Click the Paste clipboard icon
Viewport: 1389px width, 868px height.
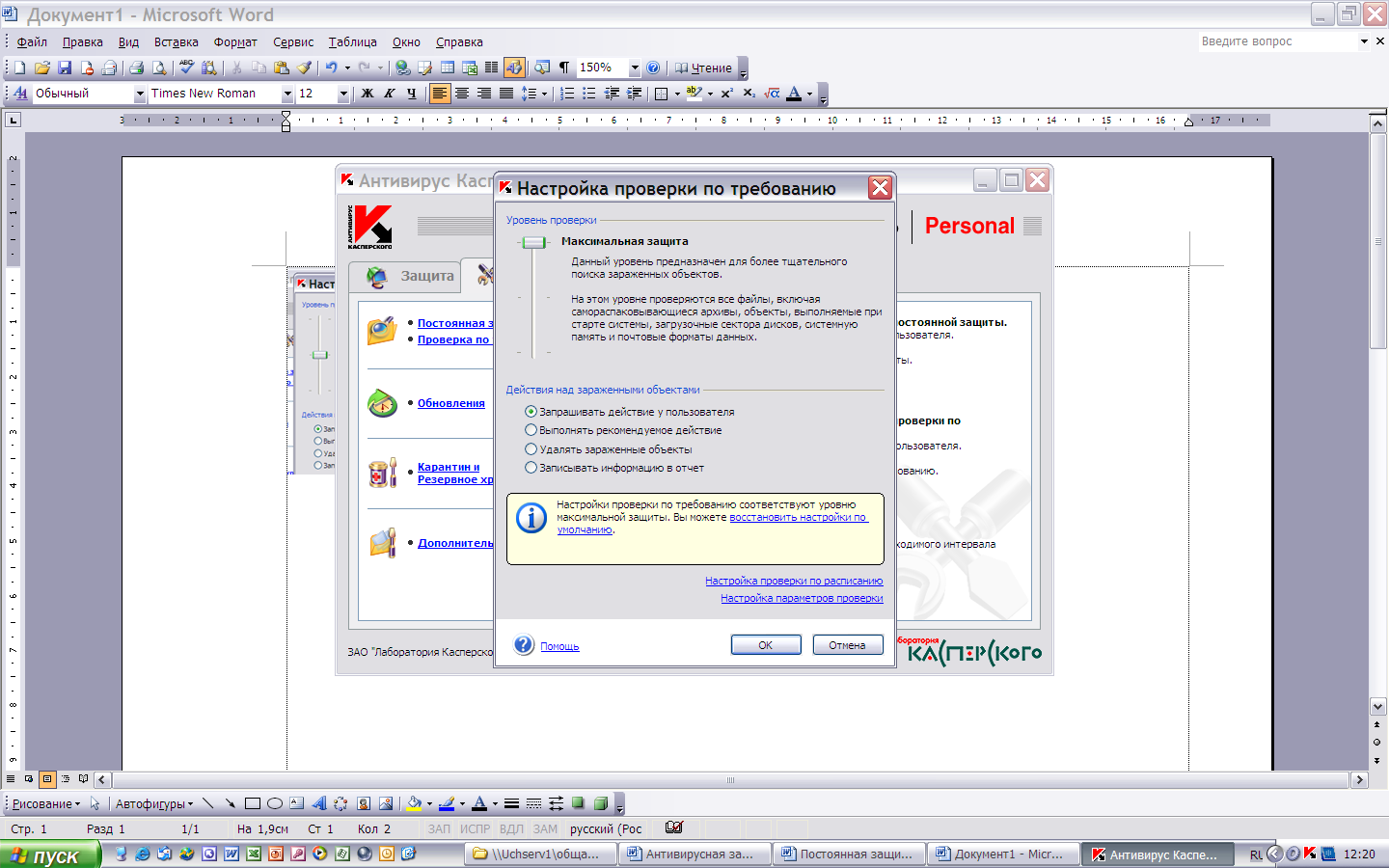point(282,68)
